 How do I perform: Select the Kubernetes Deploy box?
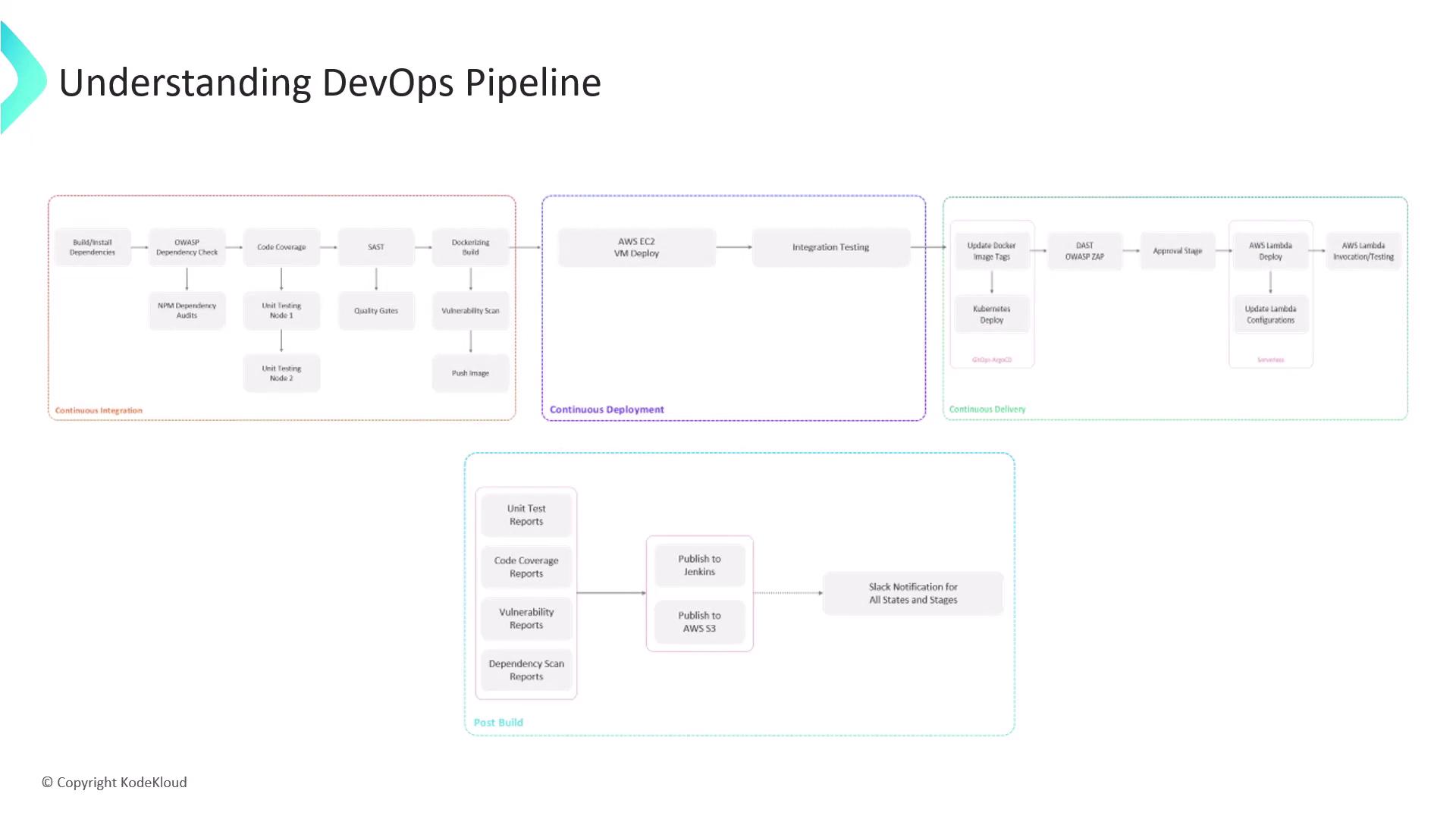tap(991, 315)
